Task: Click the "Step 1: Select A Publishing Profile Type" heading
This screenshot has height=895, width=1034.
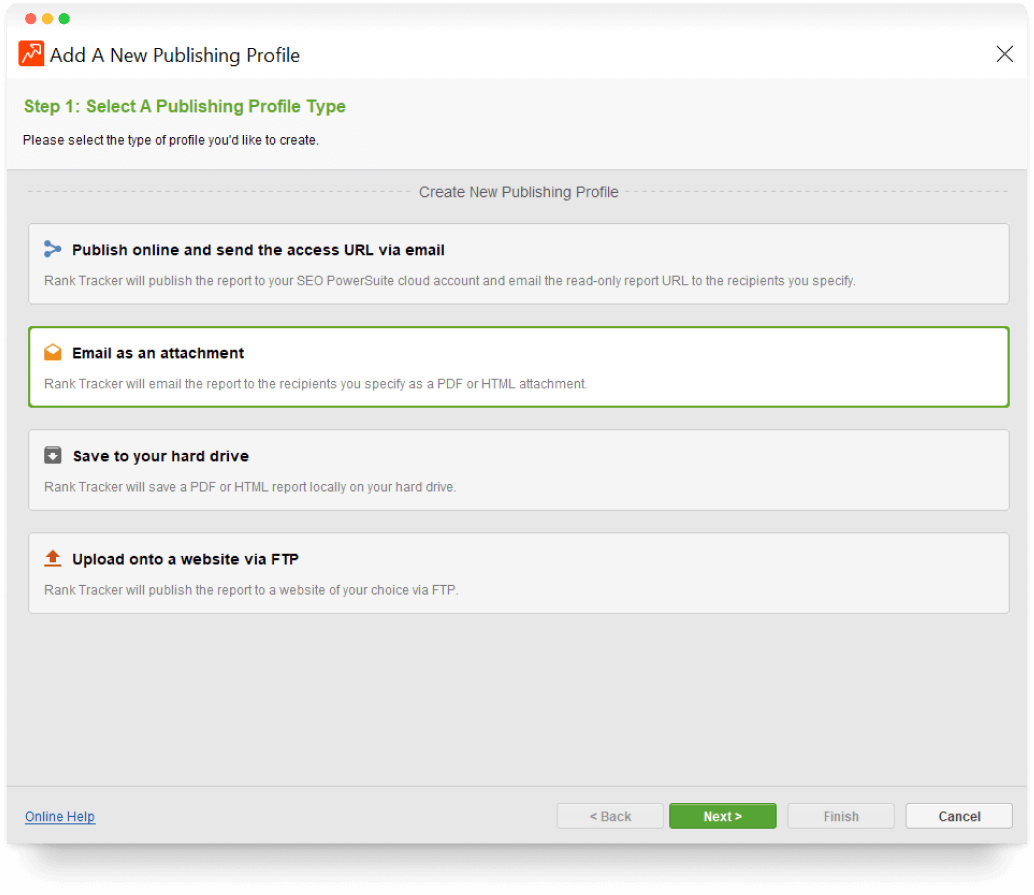Action: click(185, 106)
